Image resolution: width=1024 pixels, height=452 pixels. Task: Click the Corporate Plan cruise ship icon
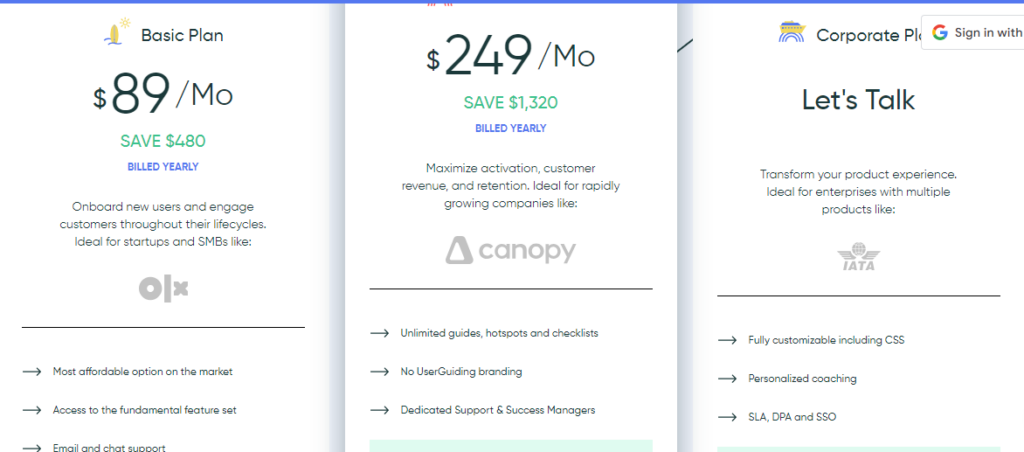coord(792,34)
